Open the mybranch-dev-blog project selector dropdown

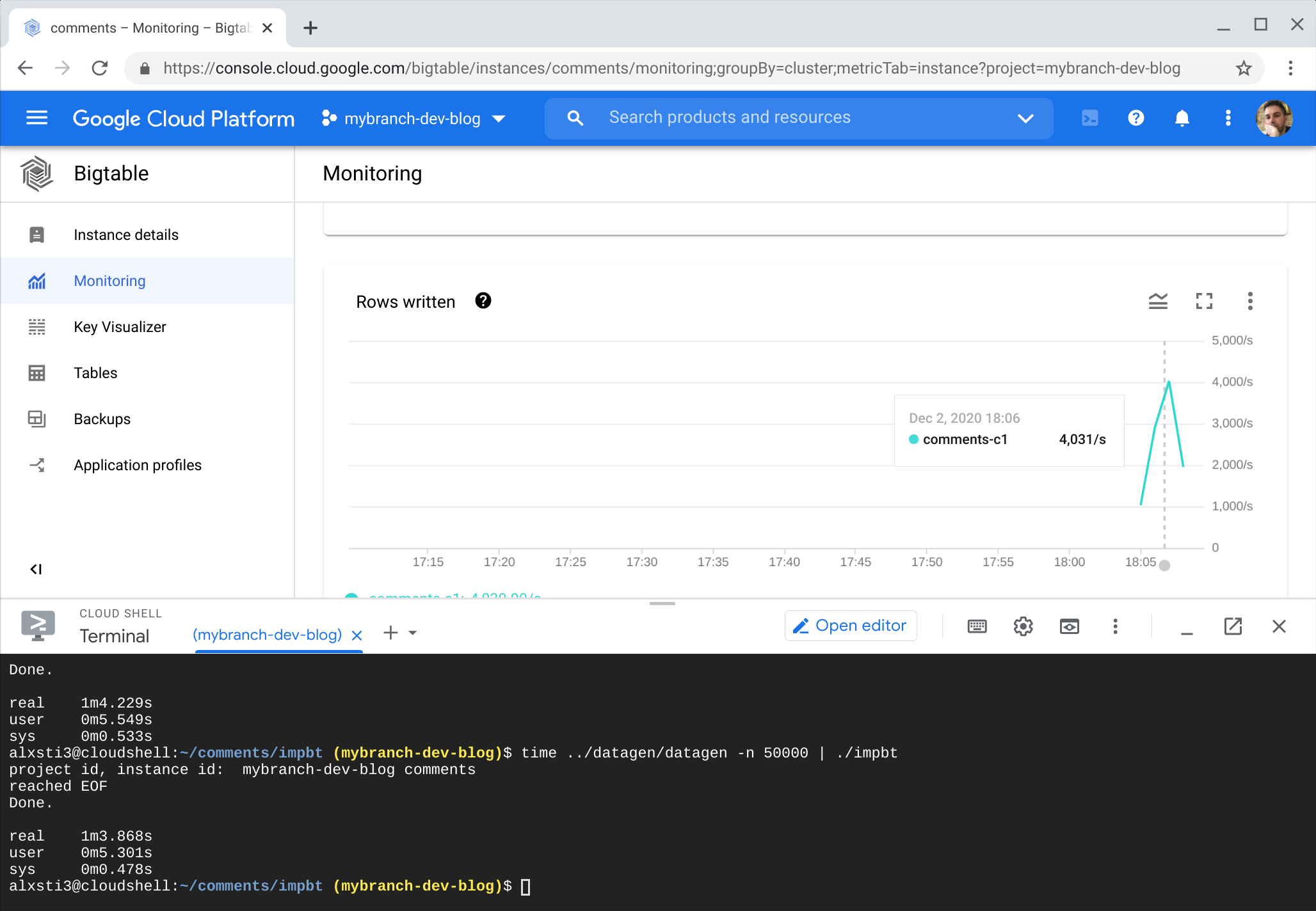tap(413, 118)
